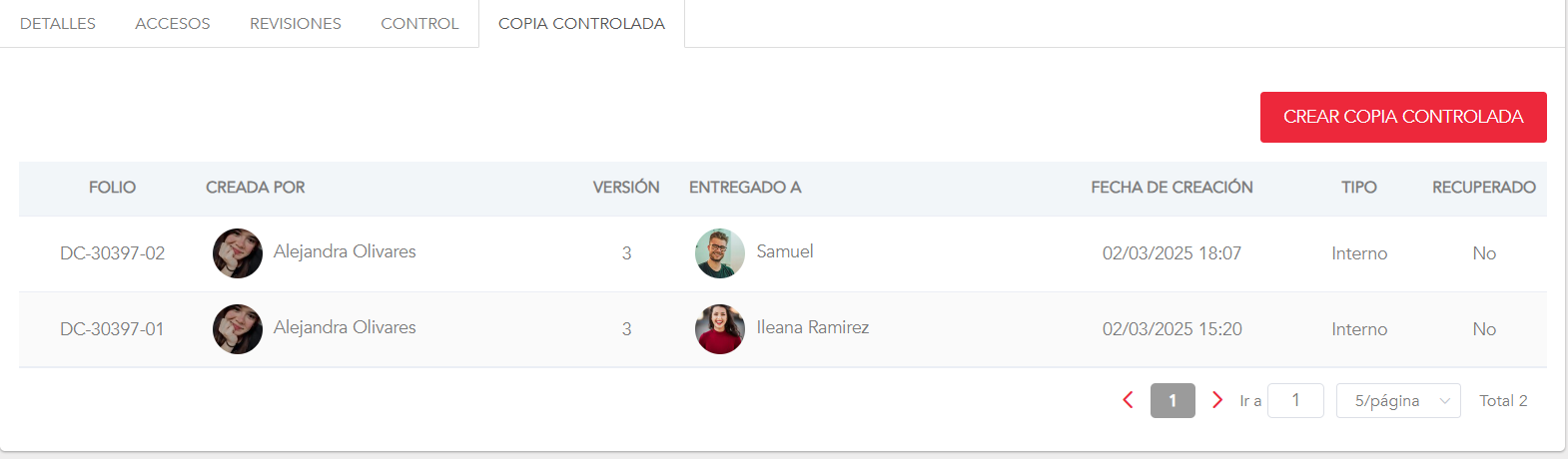
Task: Go to previous page arrow
Action: click(1129, 400)
